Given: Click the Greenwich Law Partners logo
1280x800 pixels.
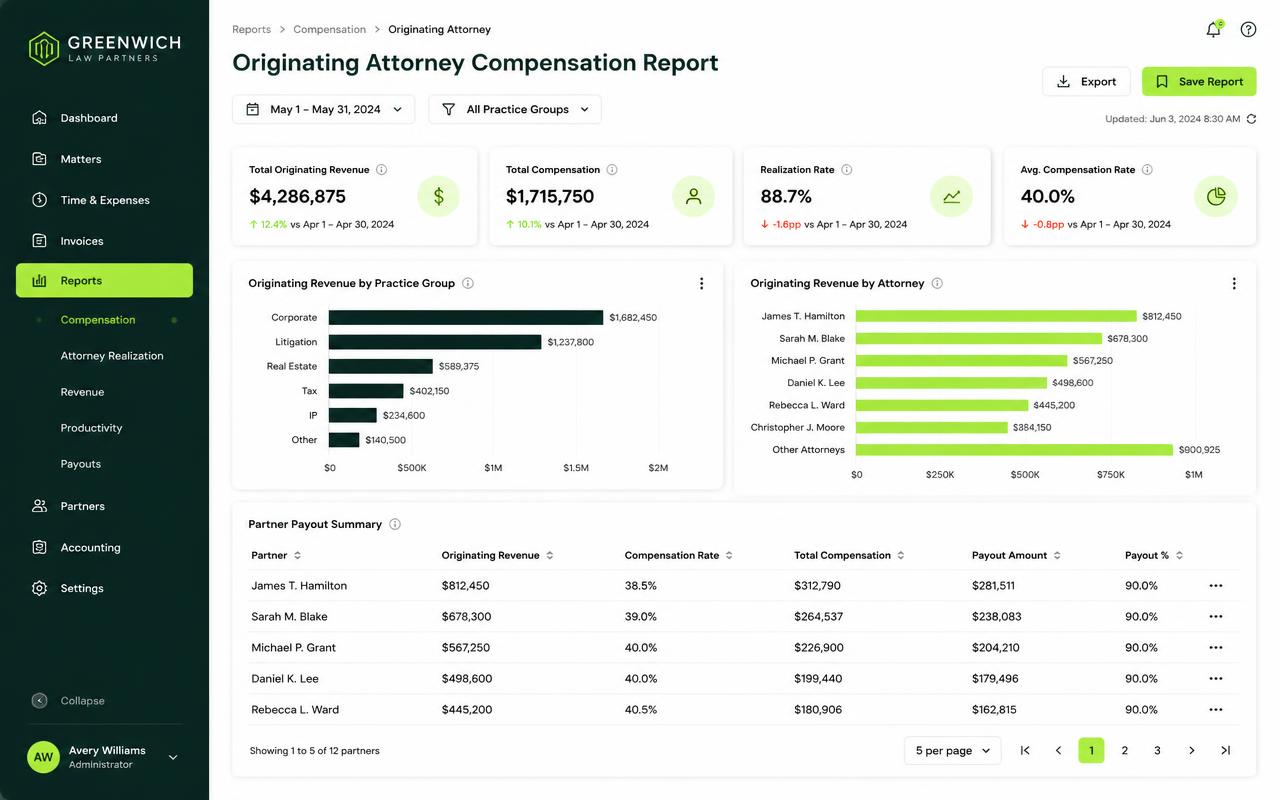Looking at the screenshot, I should 104,47.
